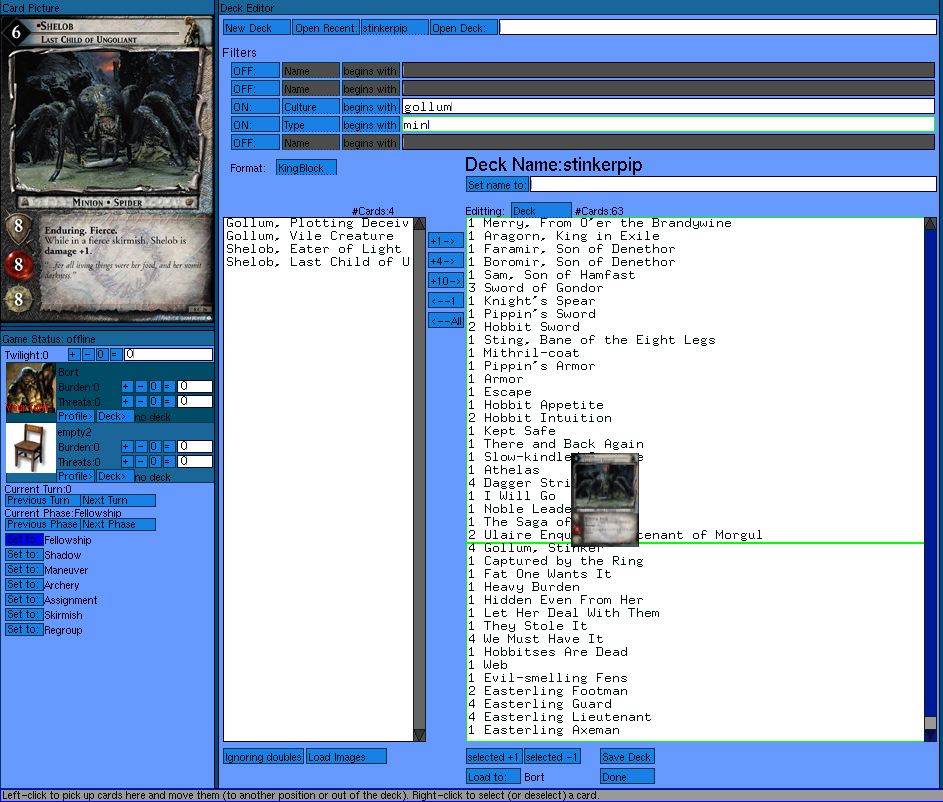Apply the Twilight value with the = button

coord(115,355)
